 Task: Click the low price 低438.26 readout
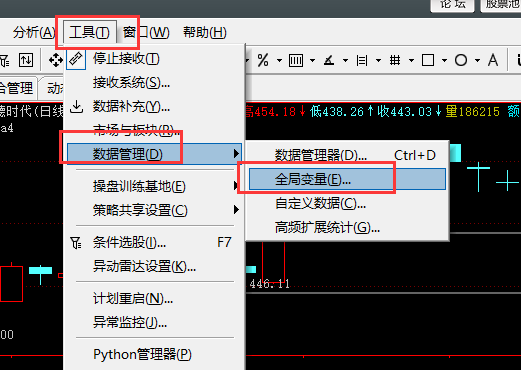pos(342,111)
